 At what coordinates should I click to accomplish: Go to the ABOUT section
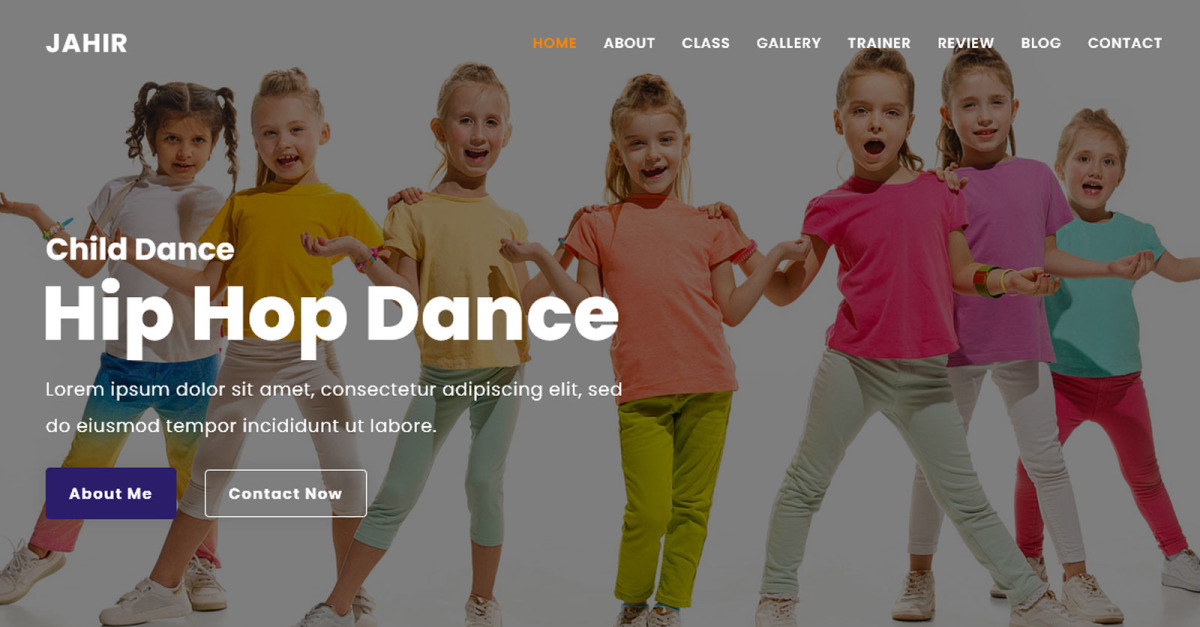coord(629,43)
